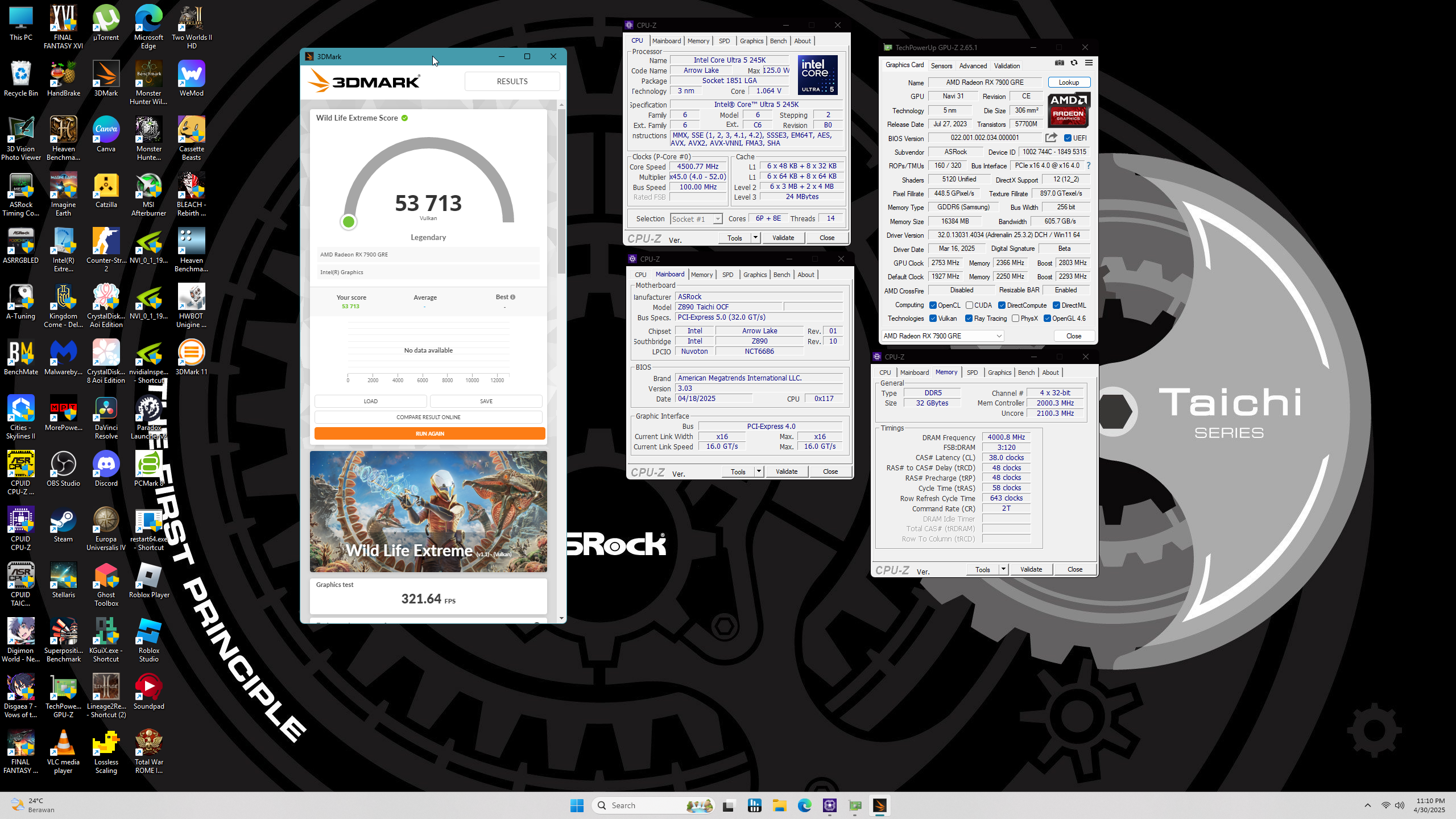
Task: Open the Sensors tab in GPU-Z
Action: click(941, 66)
